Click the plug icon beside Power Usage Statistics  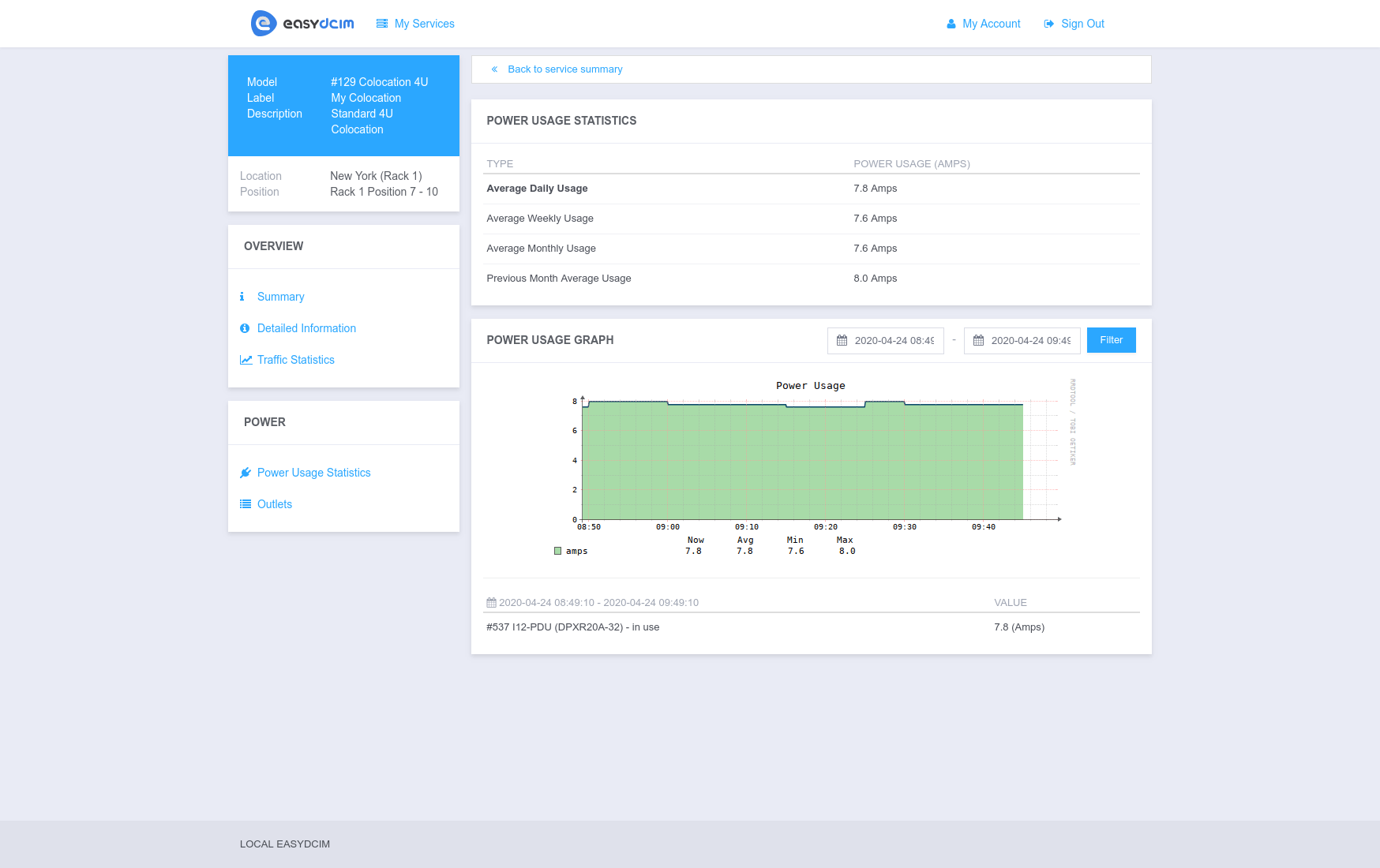pos(245,472)
